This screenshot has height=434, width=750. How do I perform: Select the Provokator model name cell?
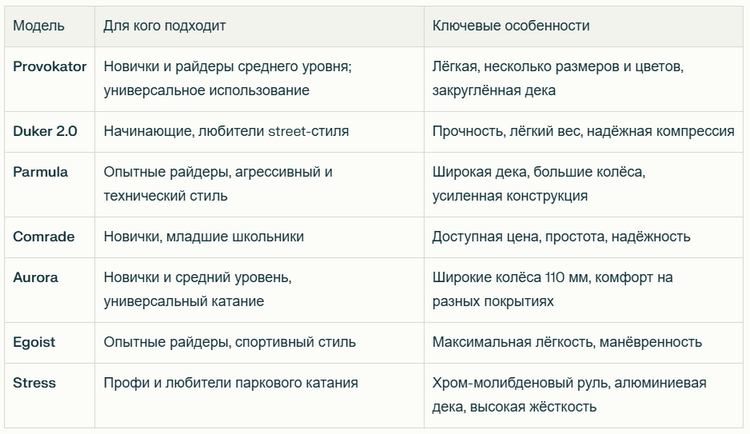pyautogui.click(x=50, y=66)
